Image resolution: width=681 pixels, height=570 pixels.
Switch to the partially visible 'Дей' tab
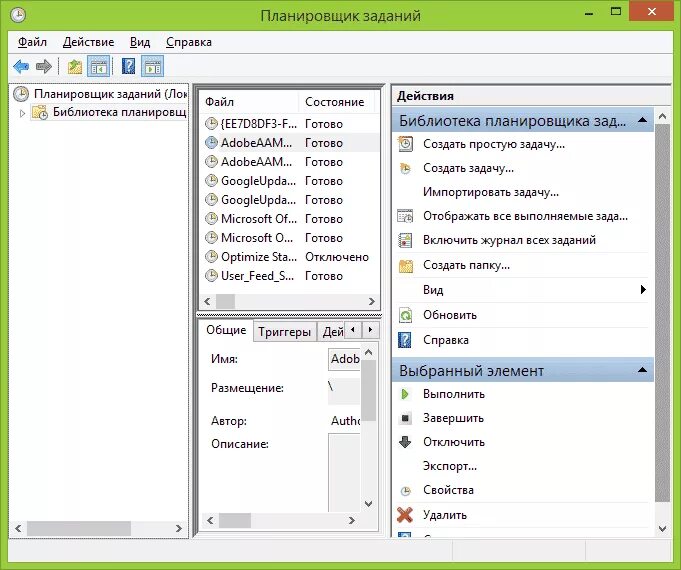[x=332, y=332]
